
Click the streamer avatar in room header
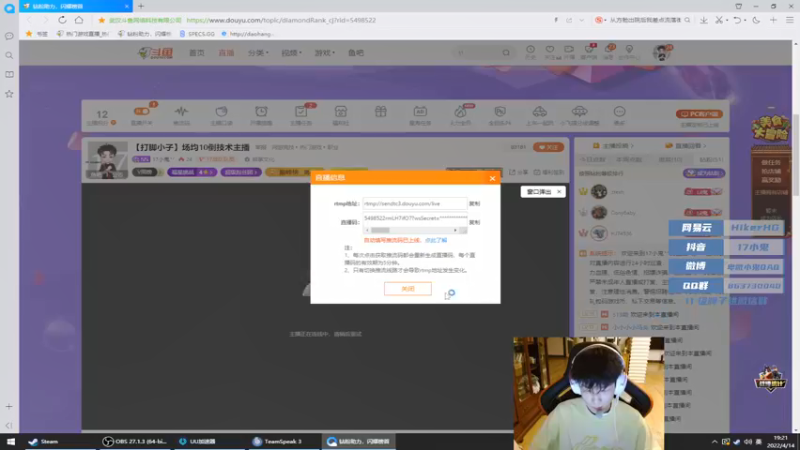coord(107,160)
